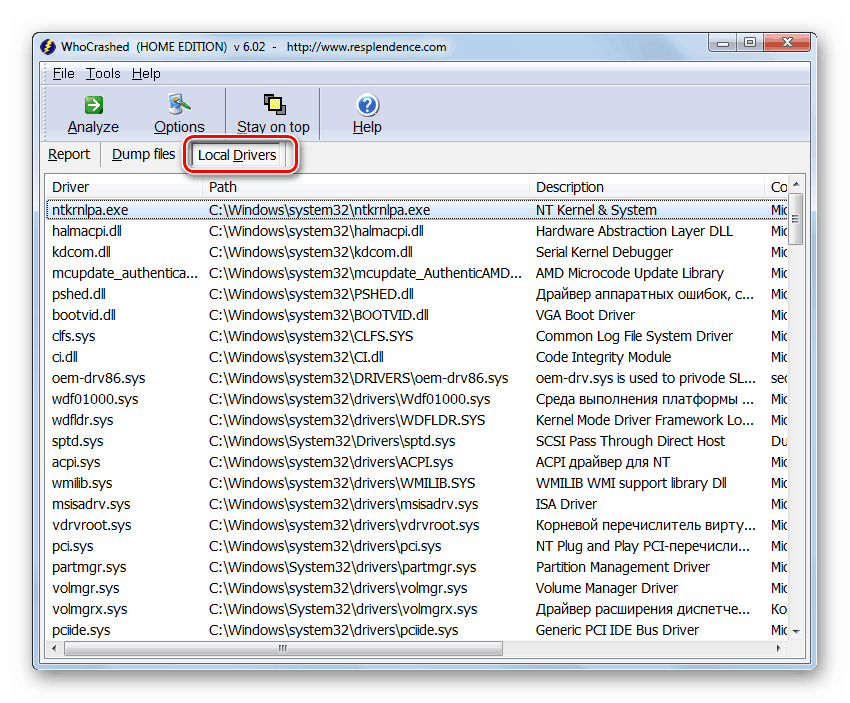Select the wmilib.sys driver row

coord(417,483)
